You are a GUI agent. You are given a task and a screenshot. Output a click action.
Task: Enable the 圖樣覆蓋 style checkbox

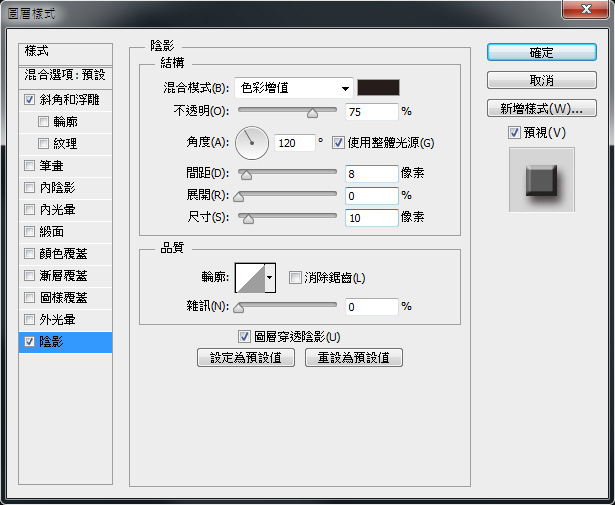tap(29, 297)
